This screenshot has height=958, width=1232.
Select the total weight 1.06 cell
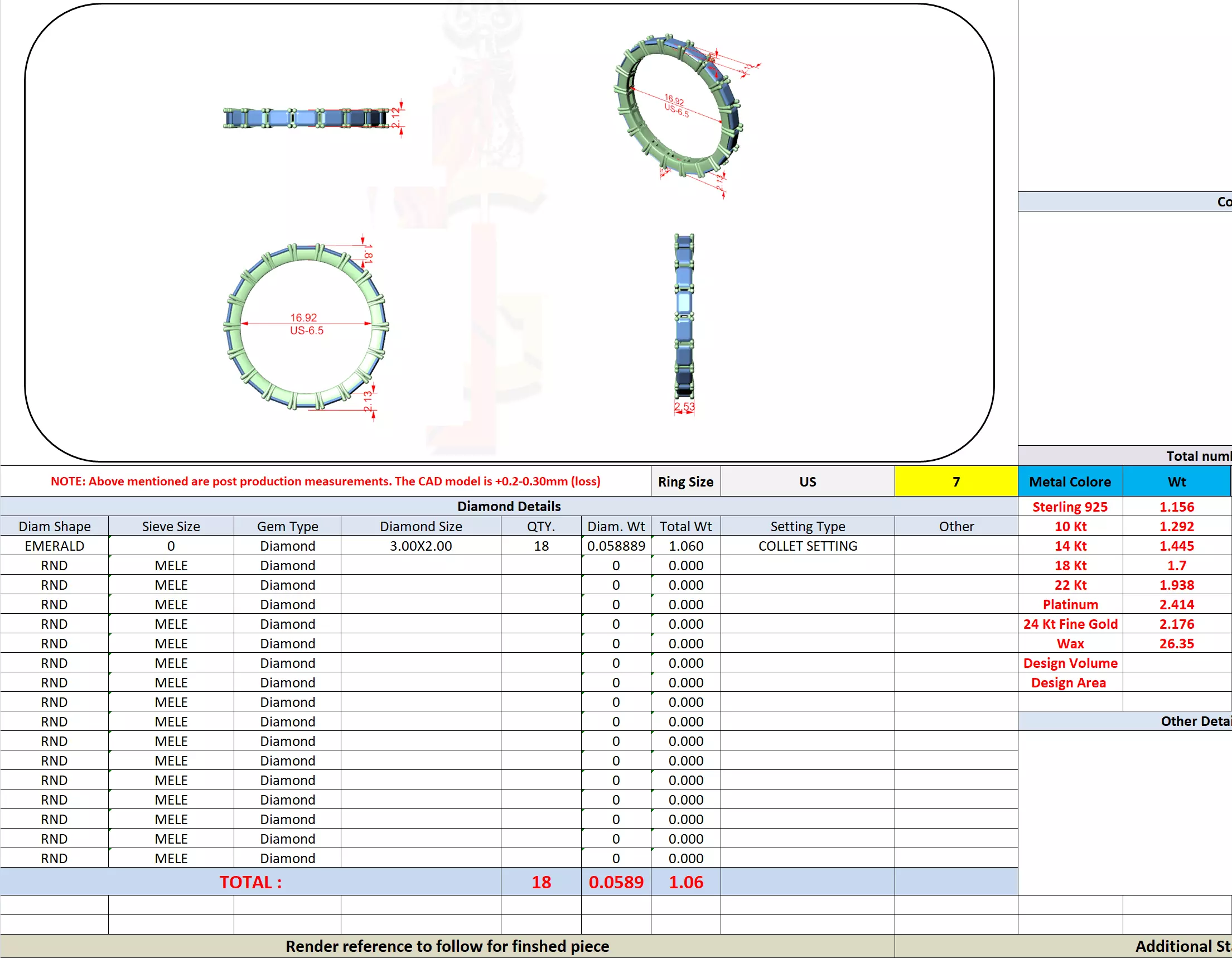[x=685, y=882]
